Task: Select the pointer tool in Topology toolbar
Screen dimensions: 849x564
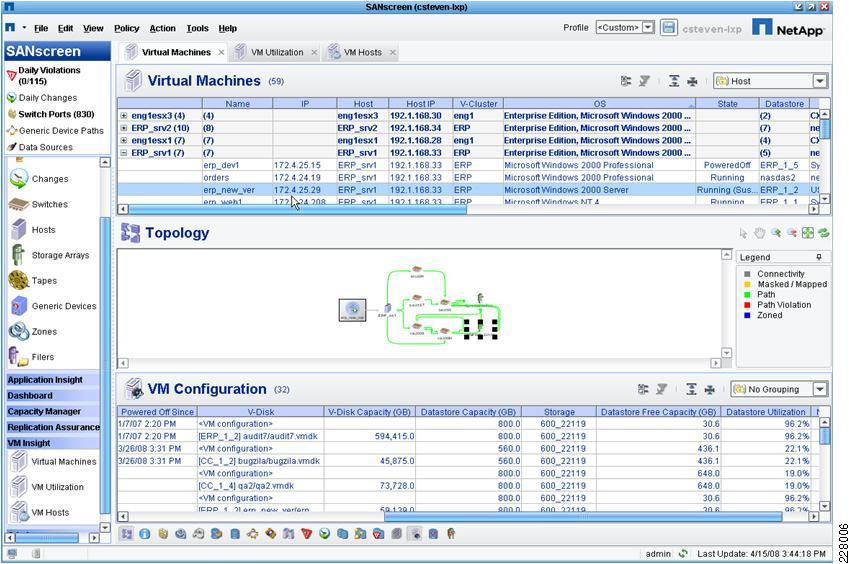Action: coord(743,233)
